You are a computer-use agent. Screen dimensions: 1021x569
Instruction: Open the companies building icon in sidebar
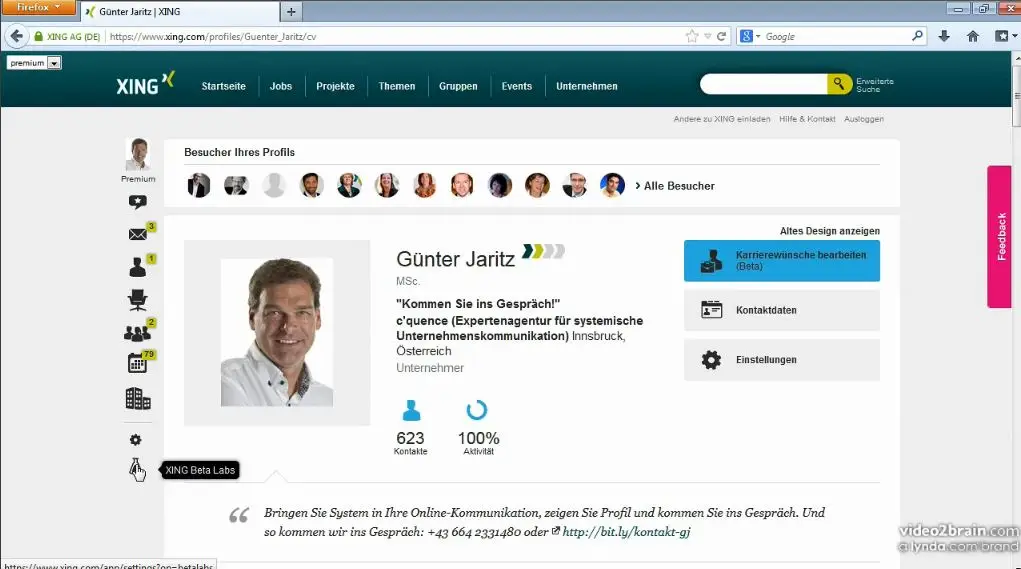pyautogui.click(x=137, y=398)
